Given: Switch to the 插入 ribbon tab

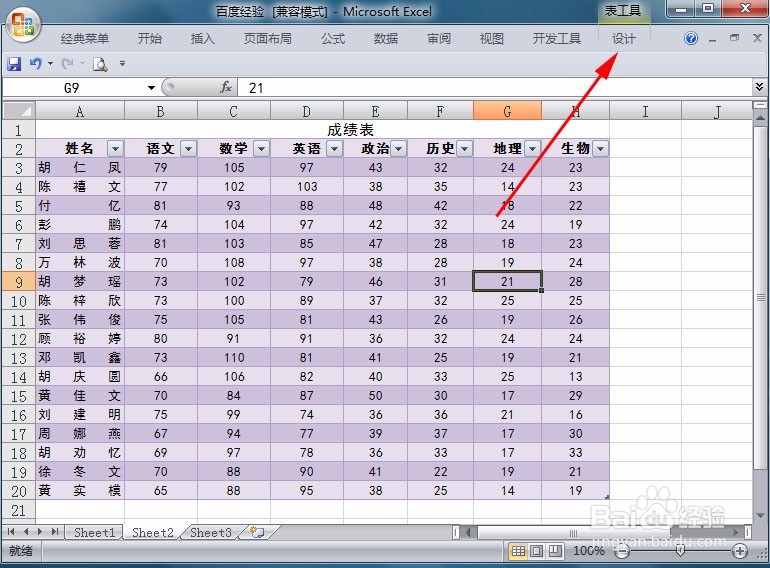Looking at the screenshot, I should pos(202,38).
